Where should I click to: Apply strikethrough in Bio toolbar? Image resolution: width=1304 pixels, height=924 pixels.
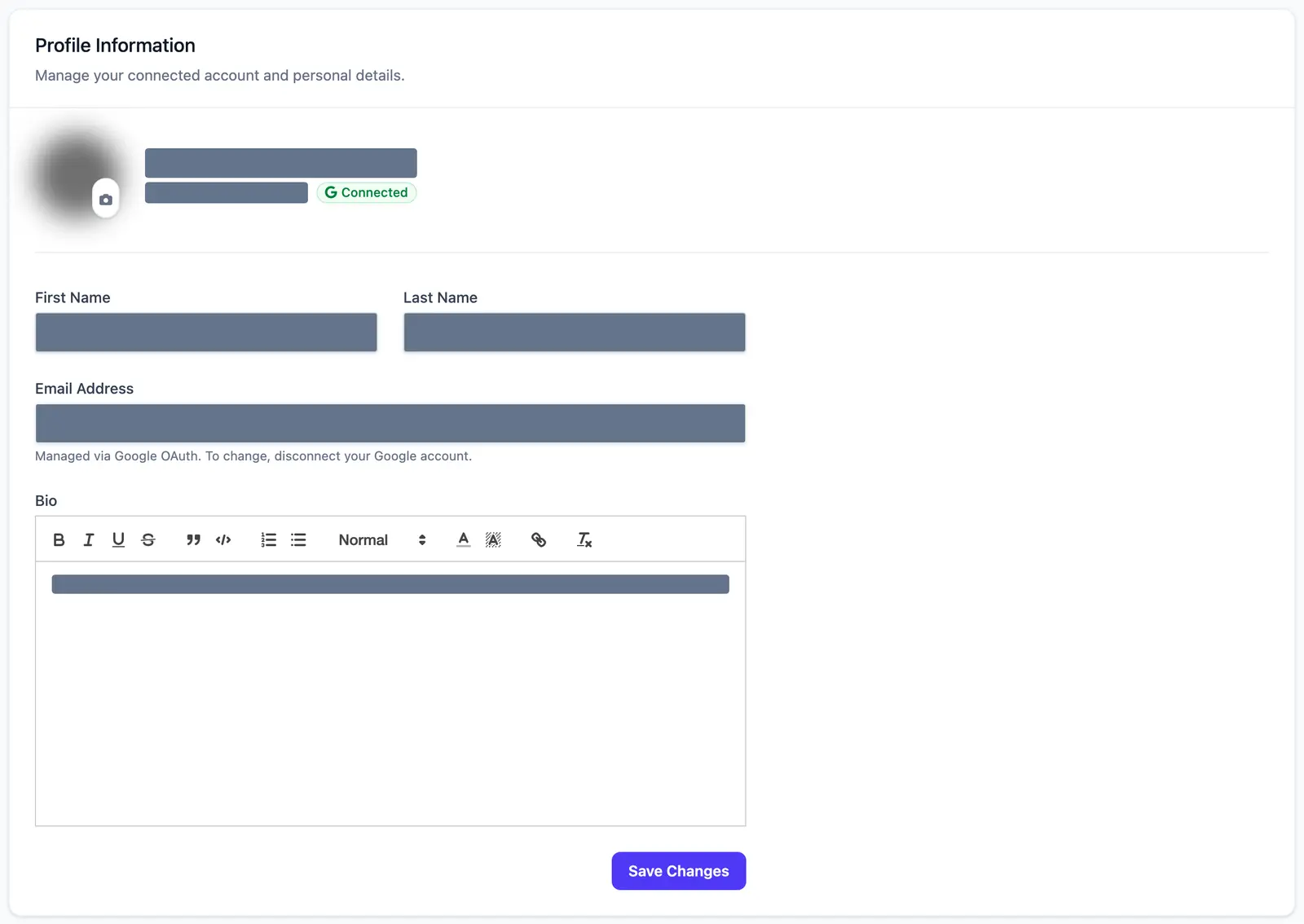tap(148, 539)
